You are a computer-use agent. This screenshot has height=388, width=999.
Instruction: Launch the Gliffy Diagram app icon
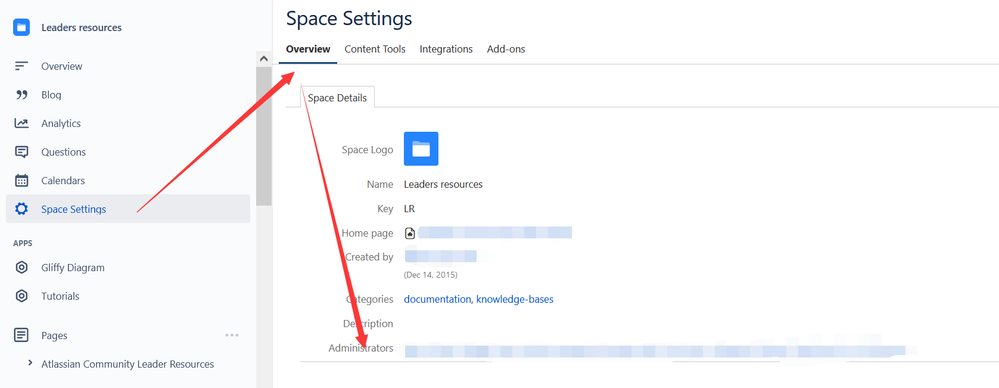22,268
